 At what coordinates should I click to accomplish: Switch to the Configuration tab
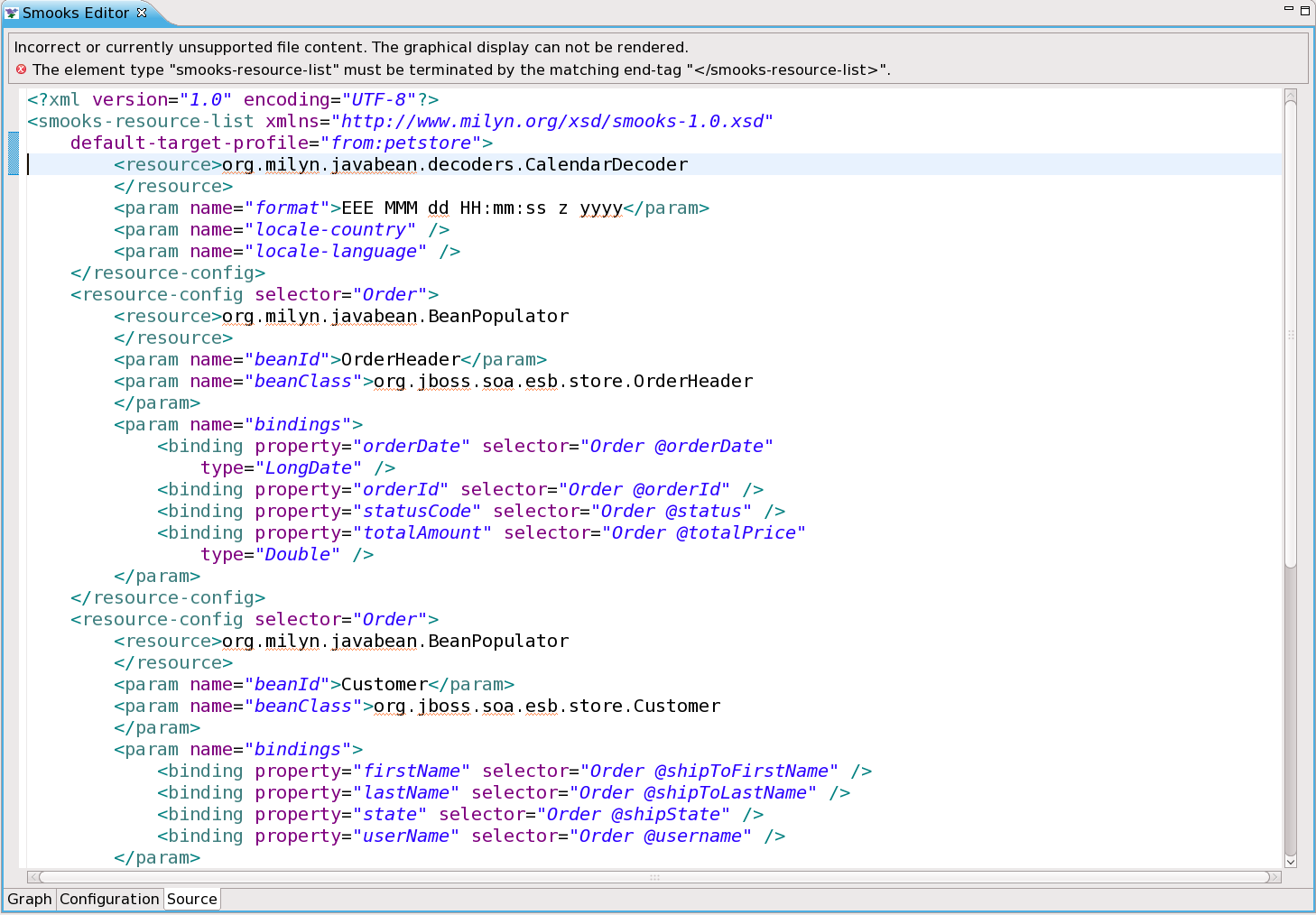109,899
